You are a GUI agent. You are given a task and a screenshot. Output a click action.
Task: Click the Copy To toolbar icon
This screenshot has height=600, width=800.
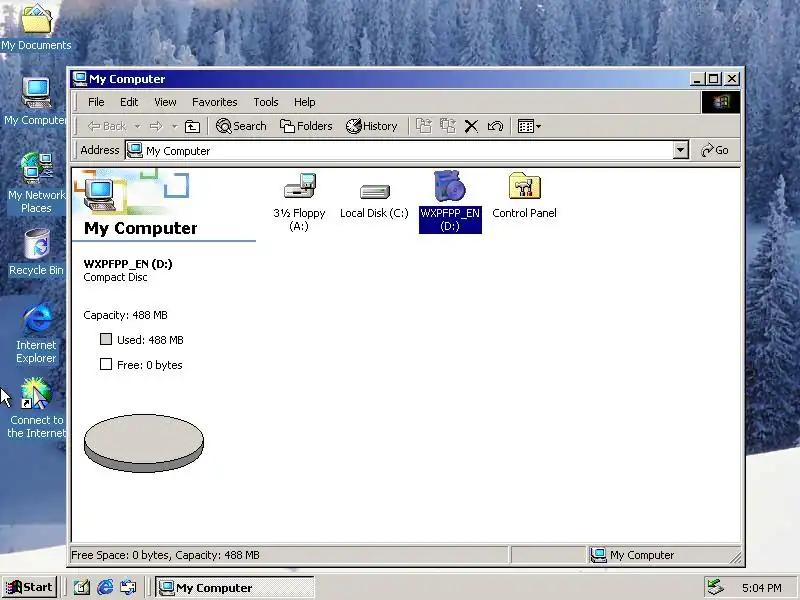[x=447, y=126]
